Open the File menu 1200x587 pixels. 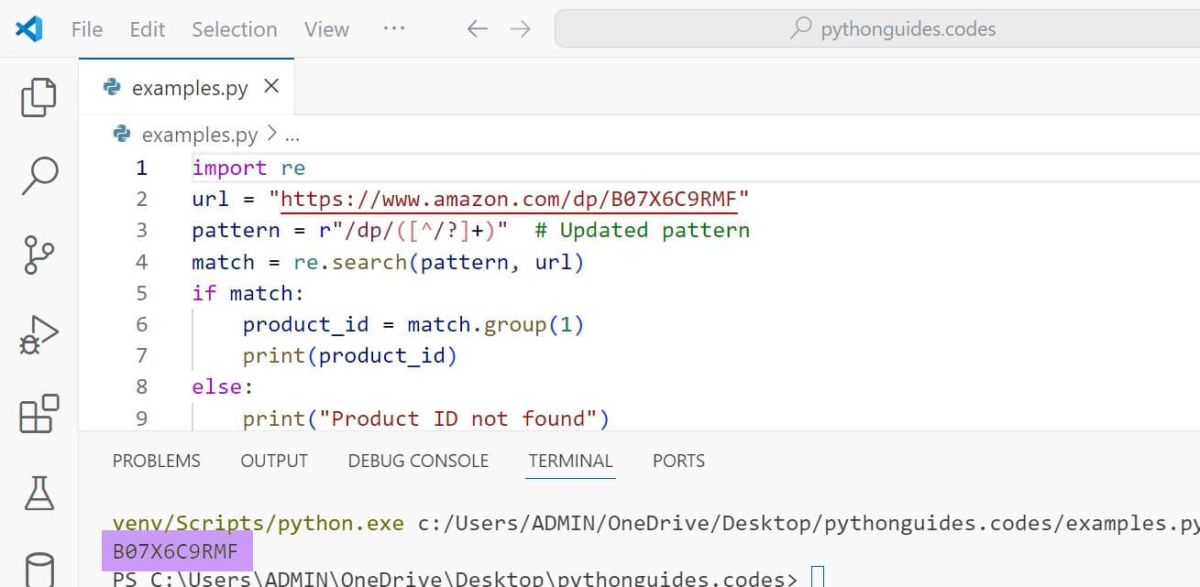87,29
